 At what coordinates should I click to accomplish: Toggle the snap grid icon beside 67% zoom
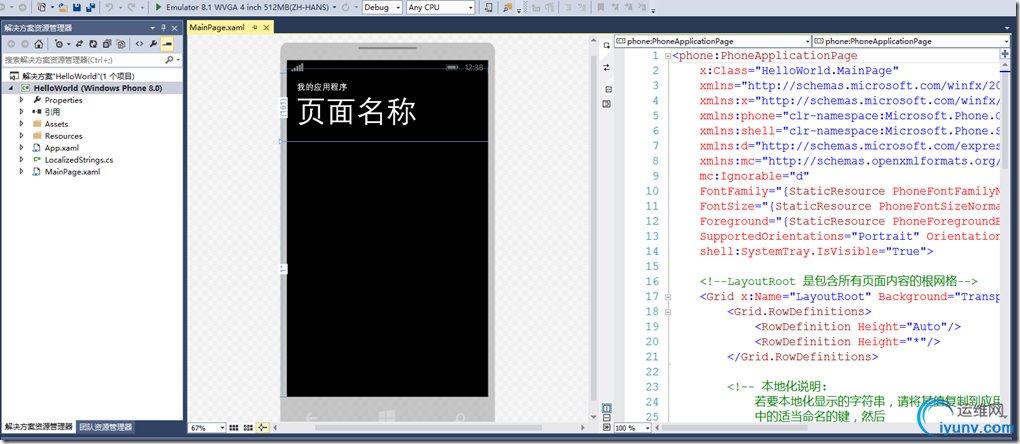click(234, 428)
